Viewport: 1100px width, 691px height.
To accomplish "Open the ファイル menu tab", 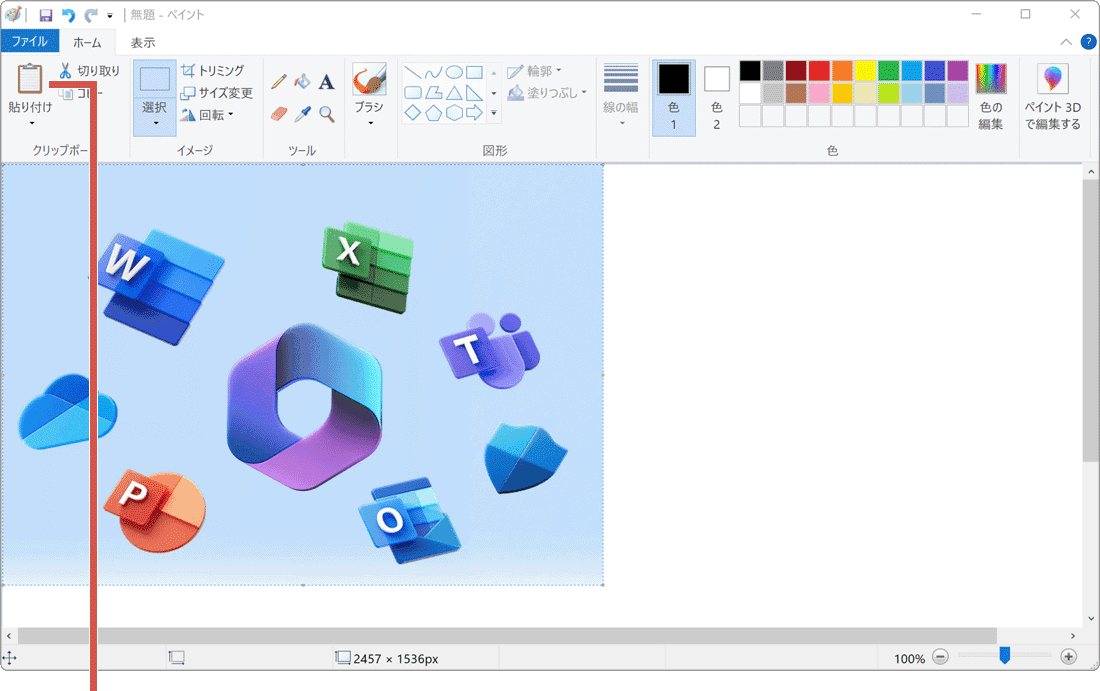I will pos(29,41).
